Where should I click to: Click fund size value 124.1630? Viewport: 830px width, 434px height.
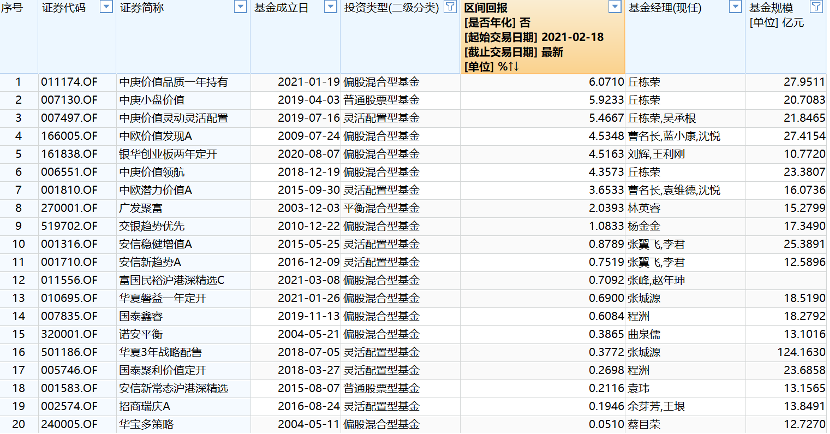point(801,352)
